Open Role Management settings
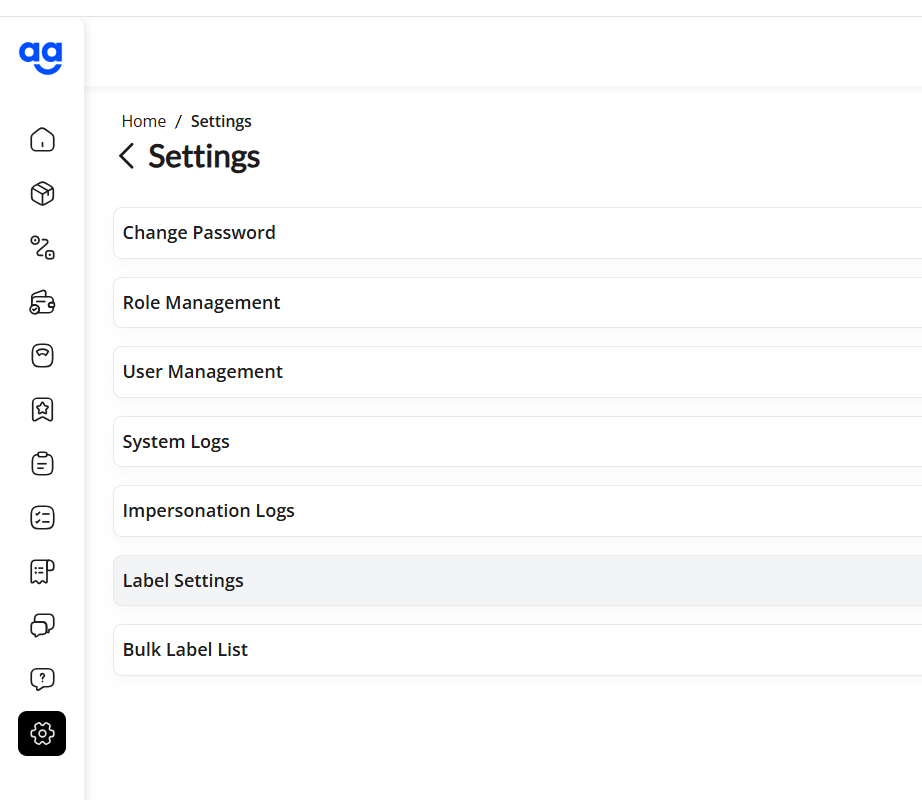This screenshot has height=800, width=922. [x=517, y=303]
